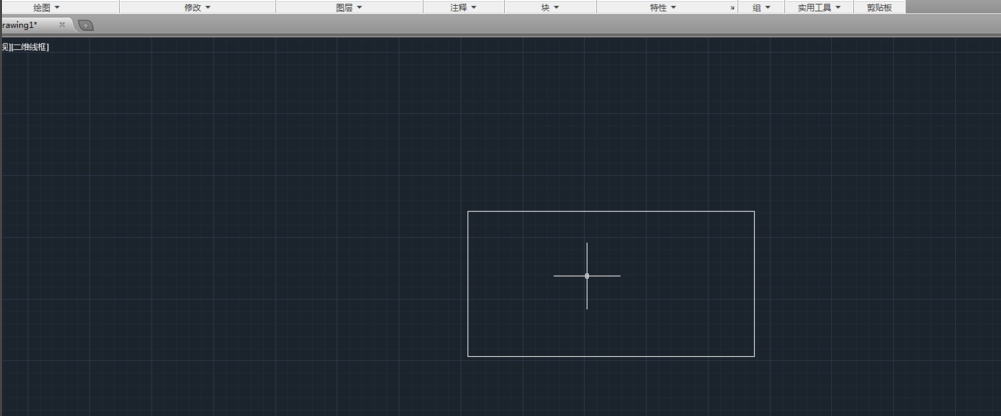Image resolution: width=1001 pixels, height=416 pixels.
Task: Expand the 图层 panel dropdown
Action: pyautogui.click(x=349, y=8)
